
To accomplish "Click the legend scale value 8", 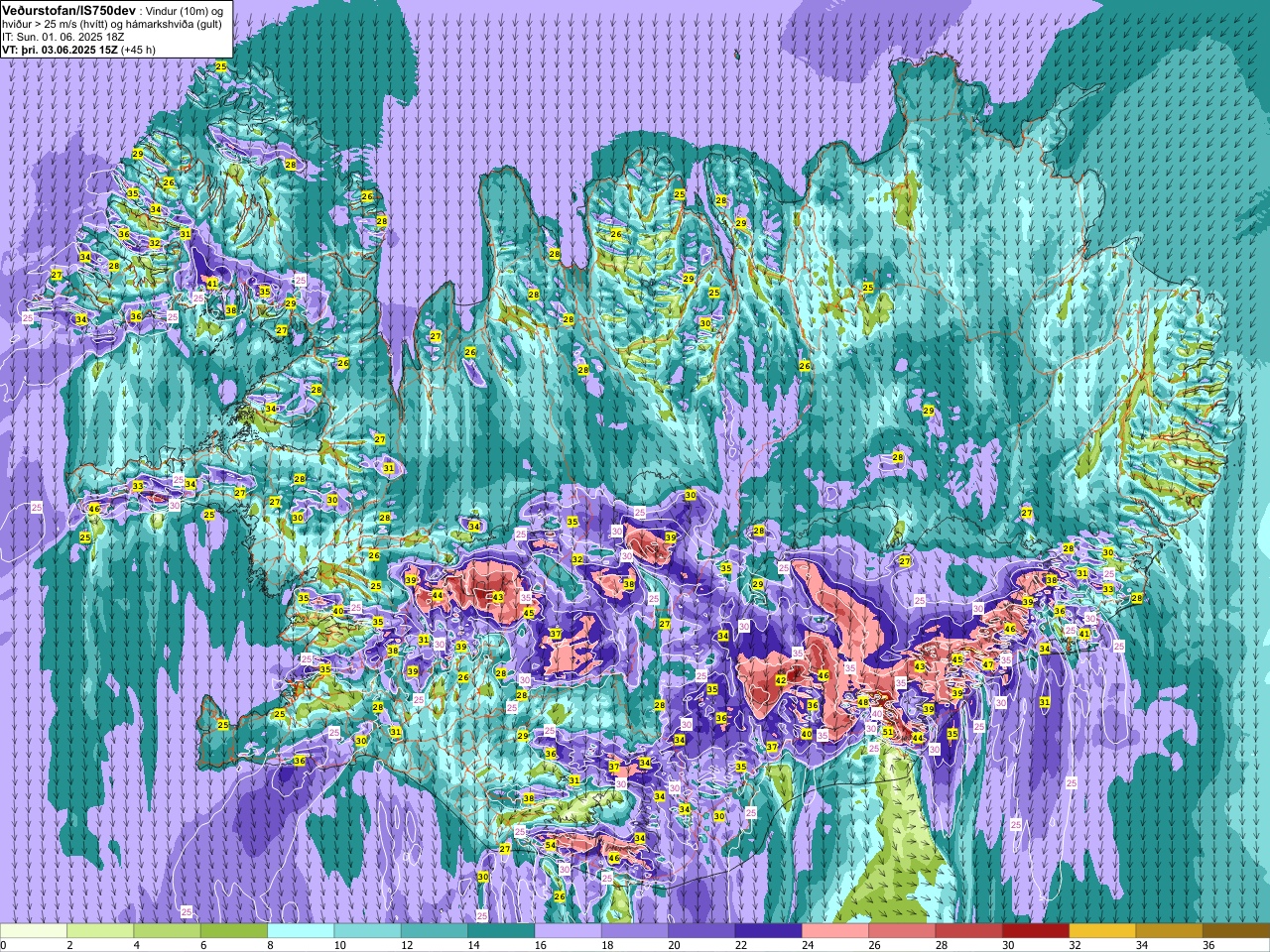I will [270, 945].
